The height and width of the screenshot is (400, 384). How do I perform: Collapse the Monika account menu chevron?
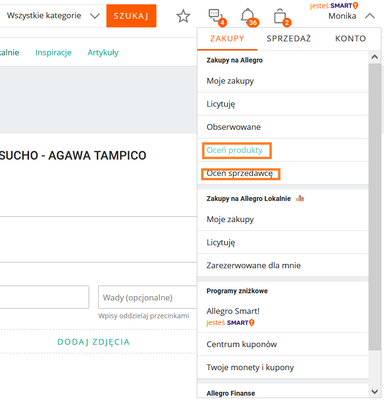click(x=370, y=16)
